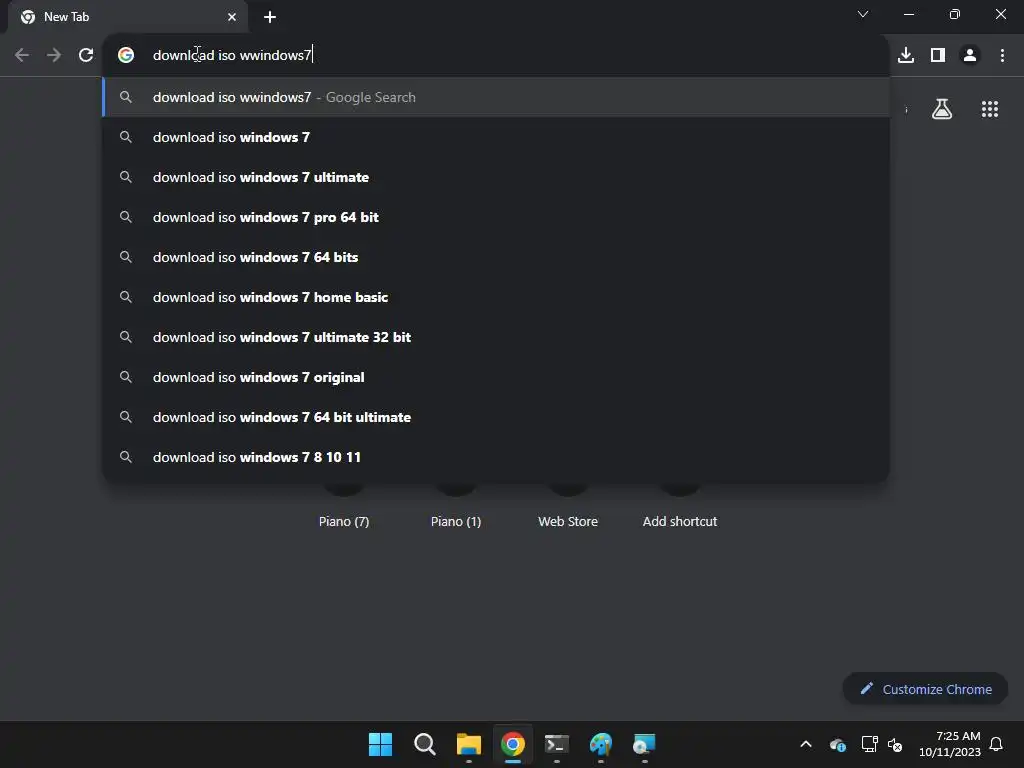Reload the page with refresh icon
Screen dimensions: 1024x768
click(x=86, y=55)
